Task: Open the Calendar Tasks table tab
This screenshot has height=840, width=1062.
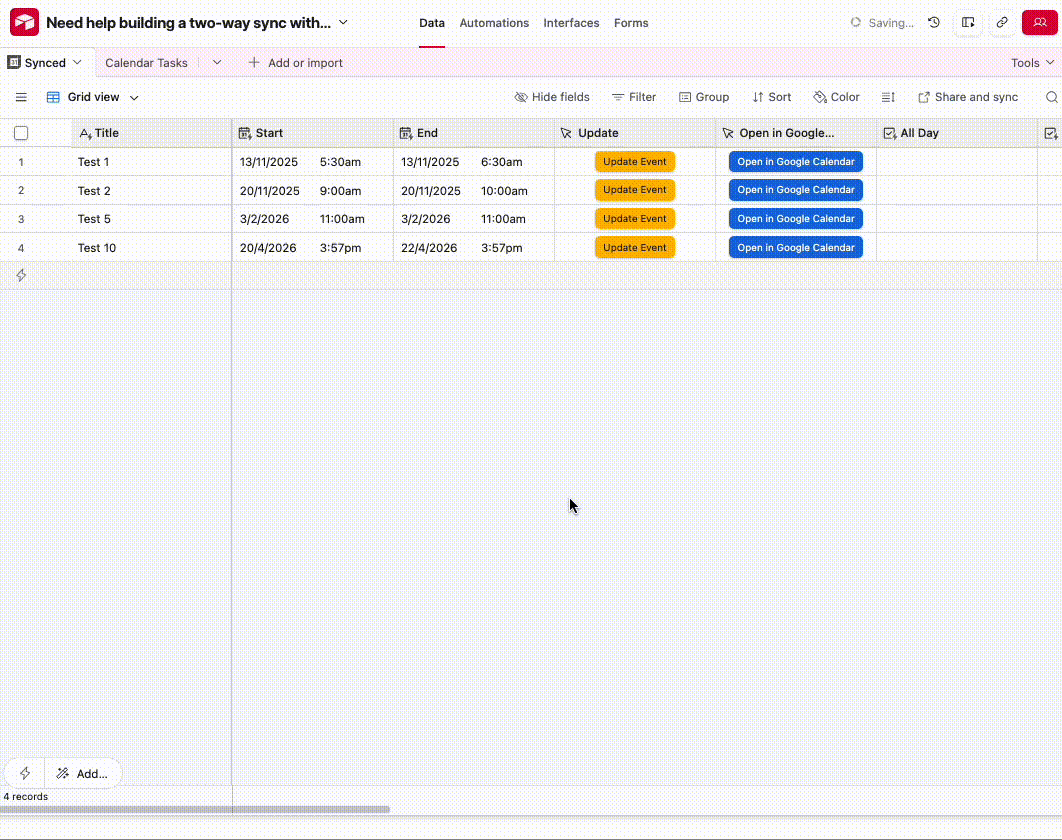Action: tap(146, 63)
